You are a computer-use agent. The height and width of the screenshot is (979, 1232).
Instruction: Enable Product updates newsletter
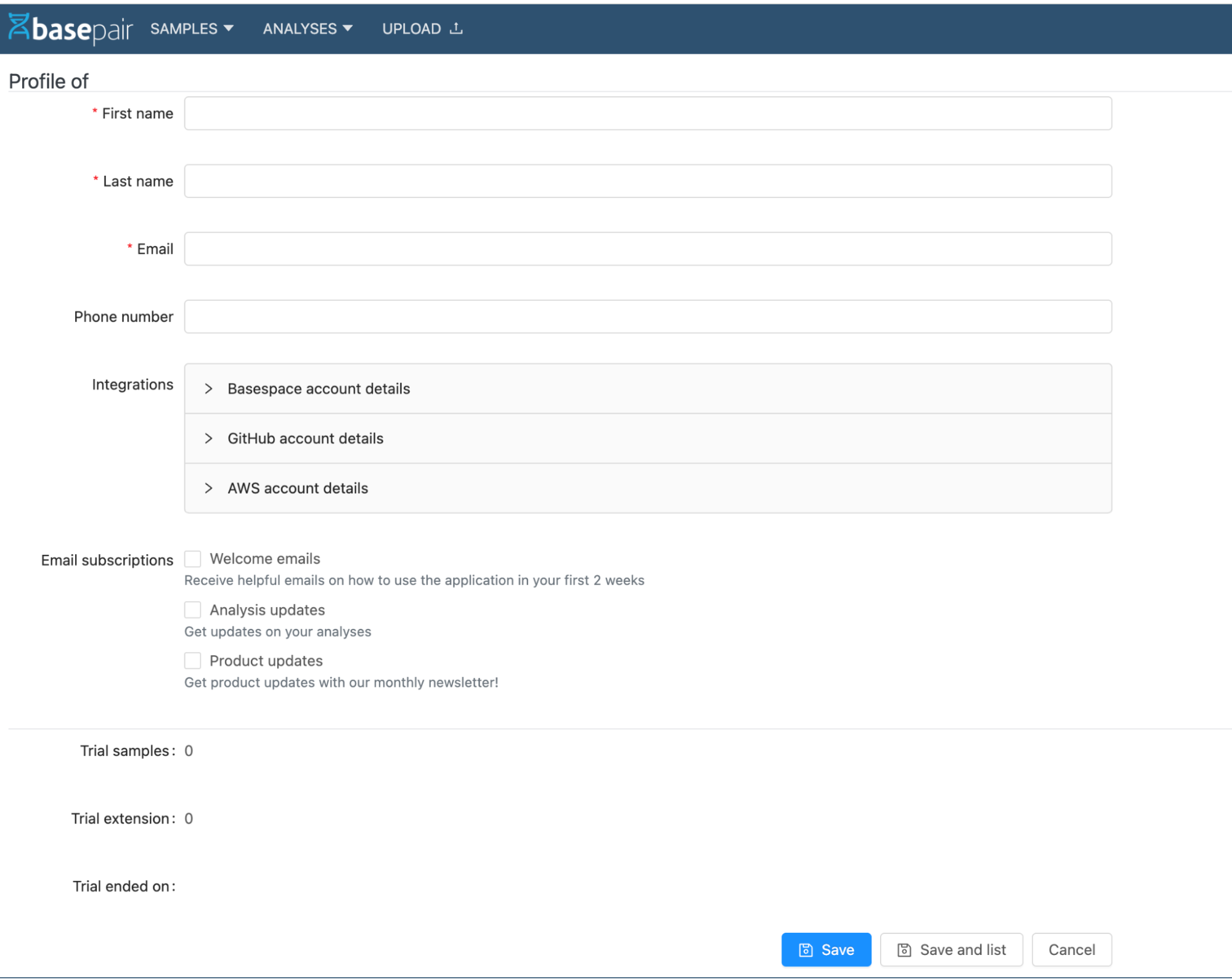pyautogui.click(x=192, y=660)
